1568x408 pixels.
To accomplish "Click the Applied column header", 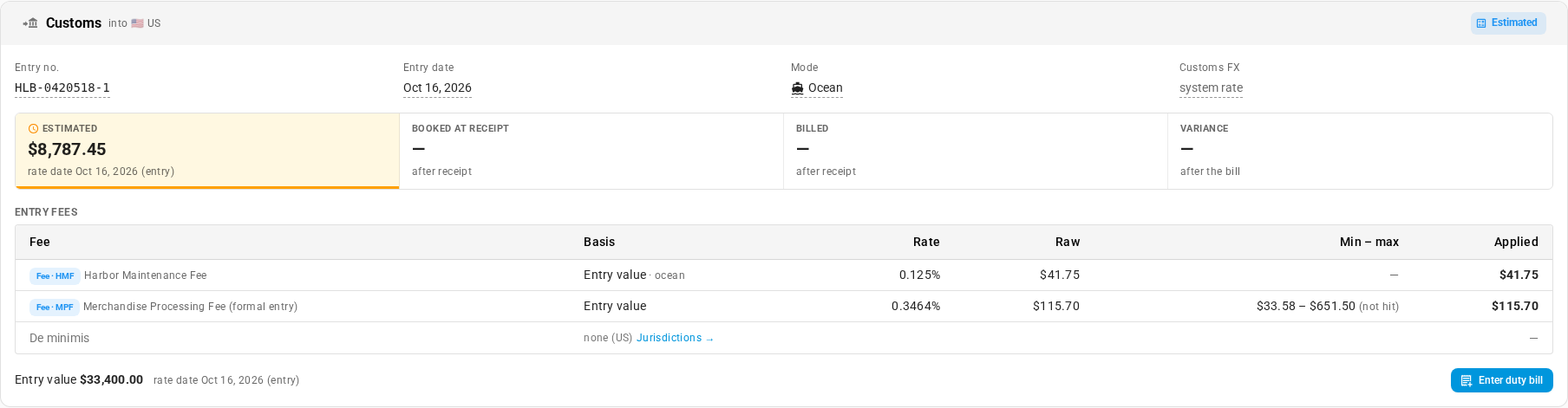I will [1516, 242].
